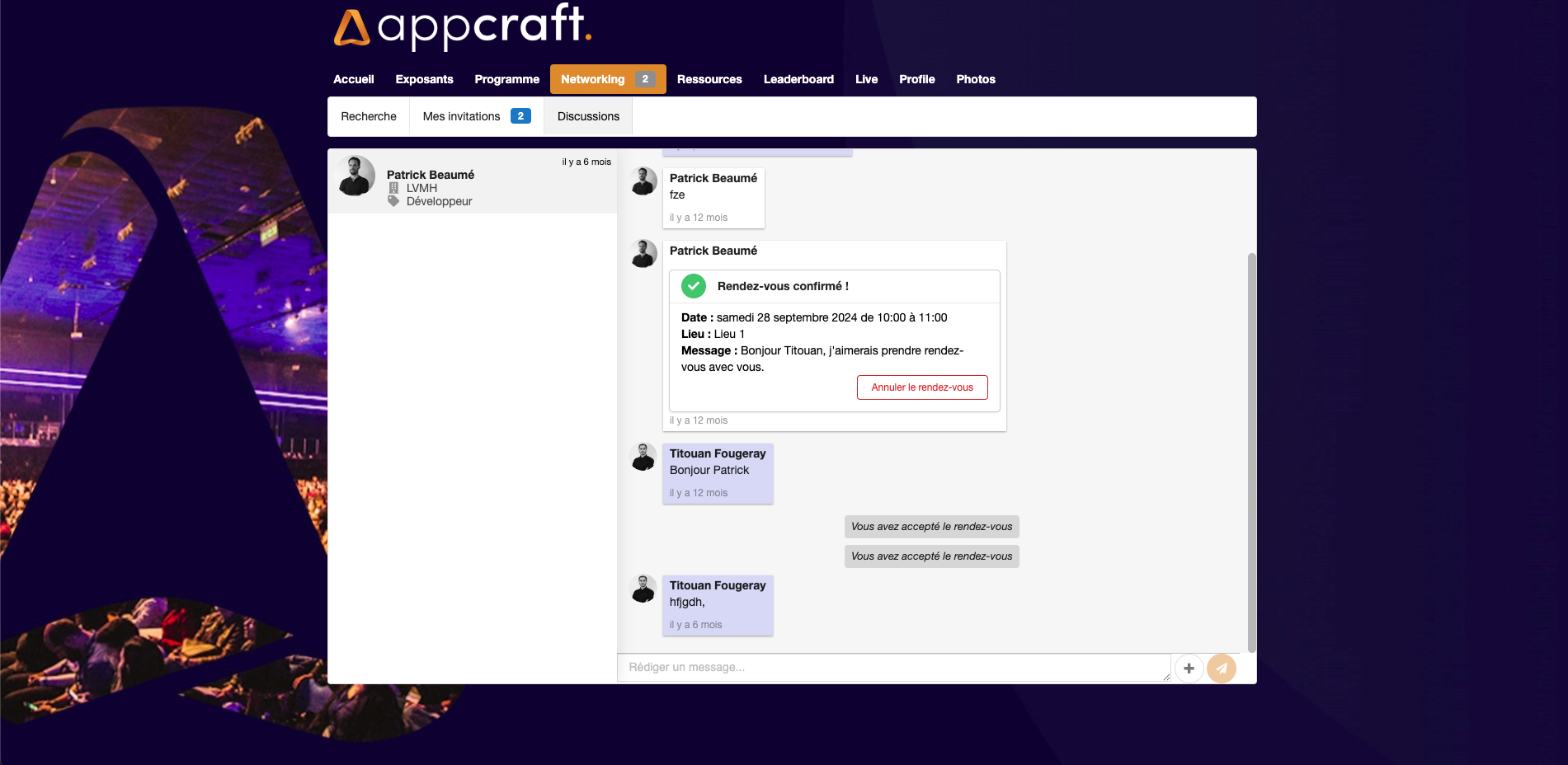1568x765 pixels.
Task: Open the Programme section
Action: 506,79
